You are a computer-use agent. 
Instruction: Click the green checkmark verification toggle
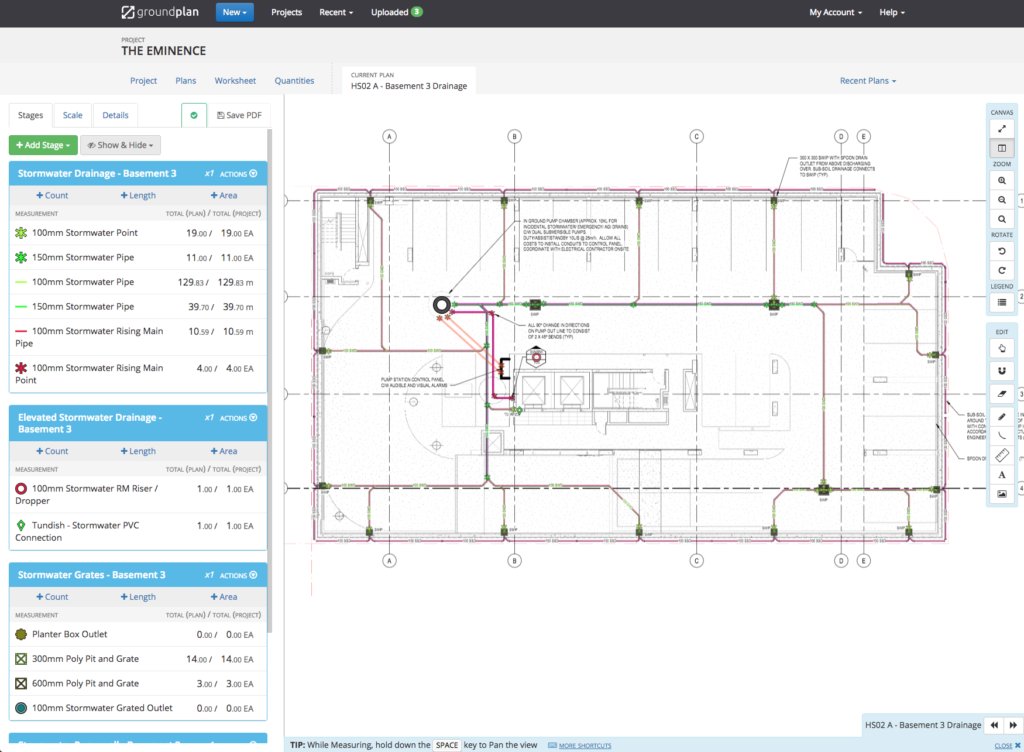coord(193,115)
